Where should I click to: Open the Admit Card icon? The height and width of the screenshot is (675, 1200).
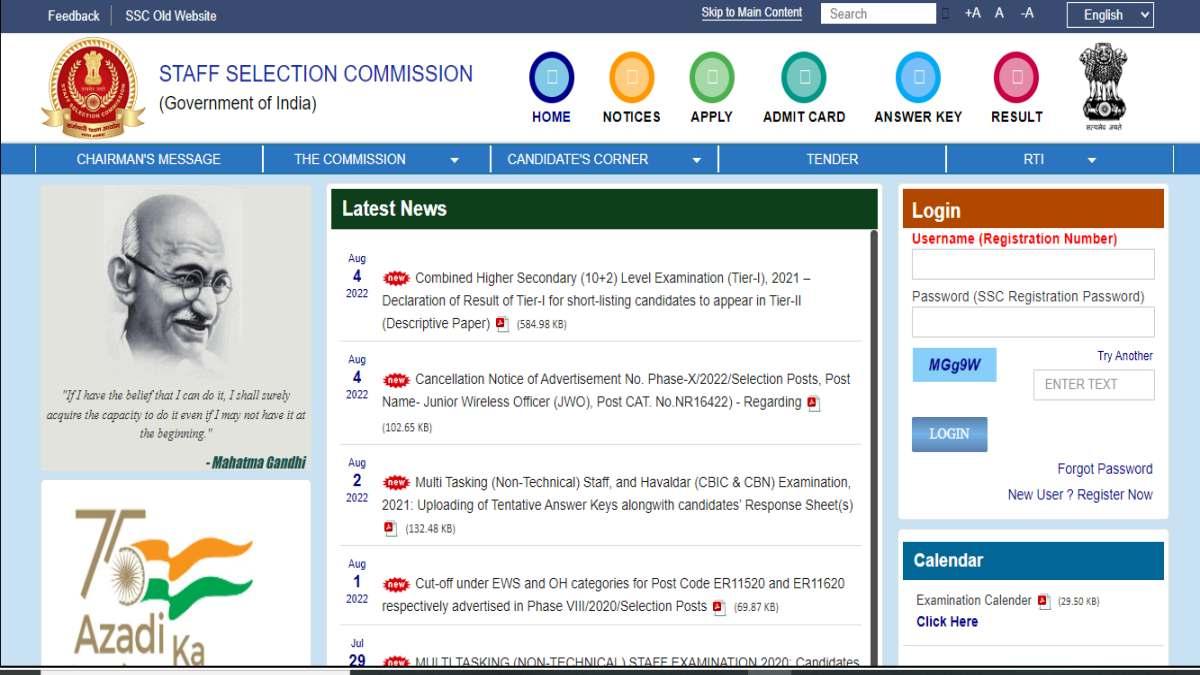point(803,78)
